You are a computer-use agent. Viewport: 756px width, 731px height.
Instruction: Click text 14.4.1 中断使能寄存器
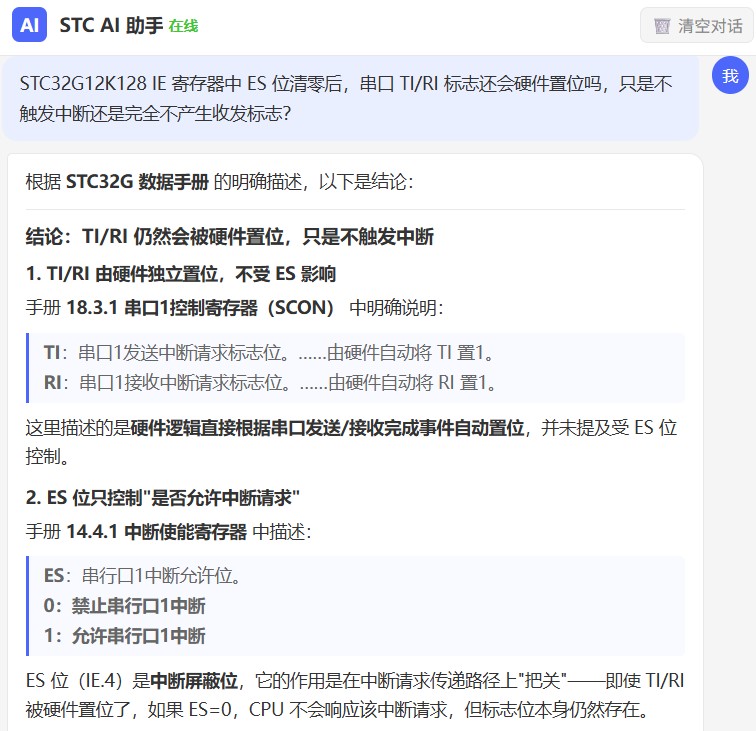coord(156,532)
